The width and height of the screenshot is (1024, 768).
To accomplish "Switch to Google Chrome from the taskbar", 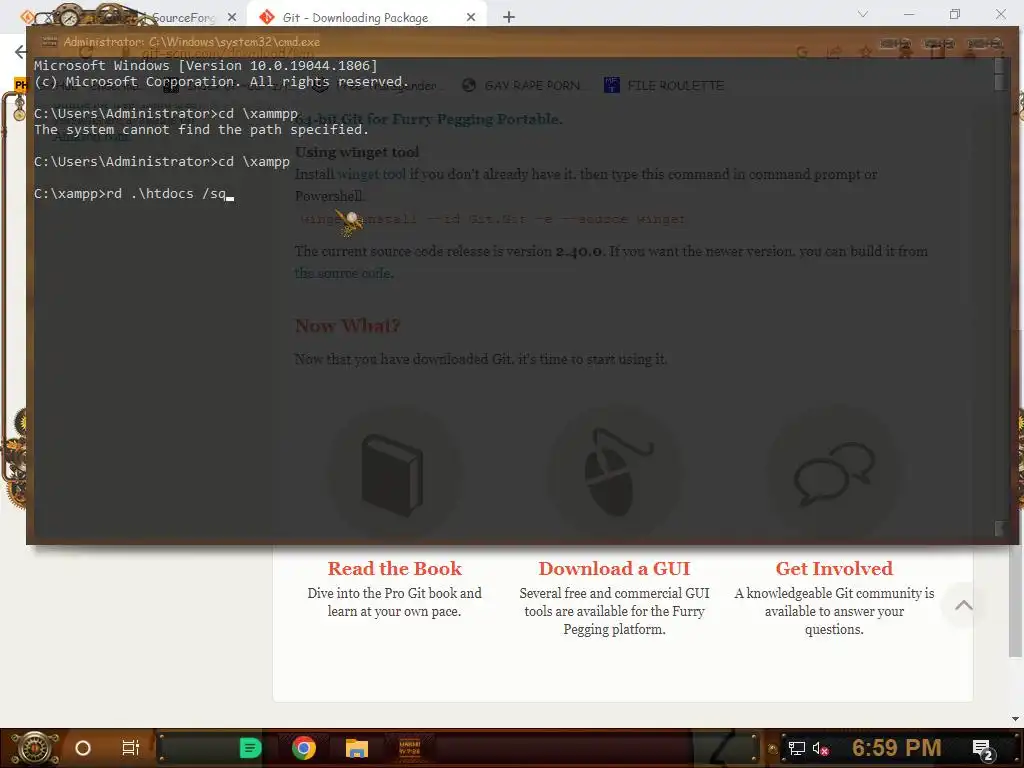I will [x=304, y=748].
